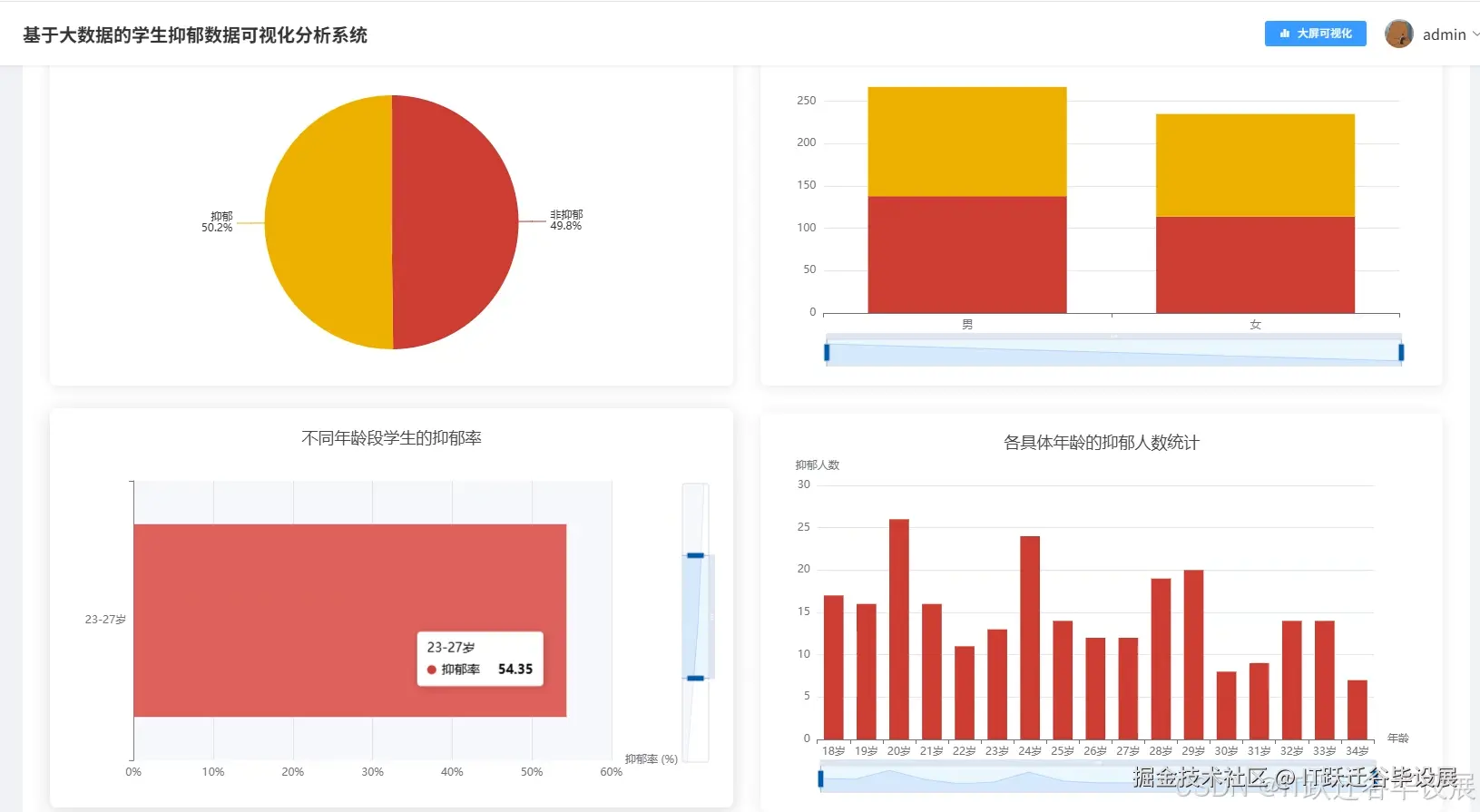
Task: Click the 27岁 bar in age count chart
Action: 1128,688
